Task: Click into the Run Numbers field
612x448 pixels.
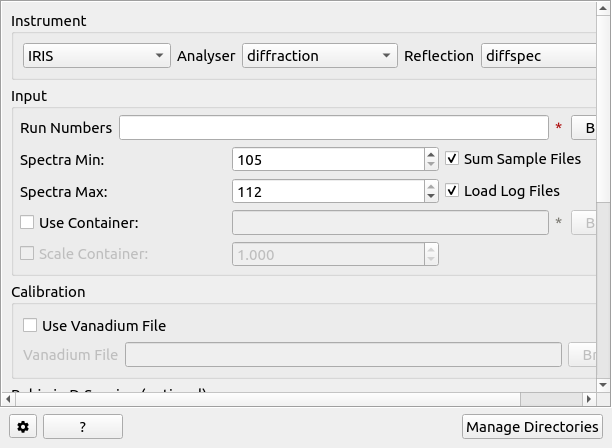Action: (333, 128)
